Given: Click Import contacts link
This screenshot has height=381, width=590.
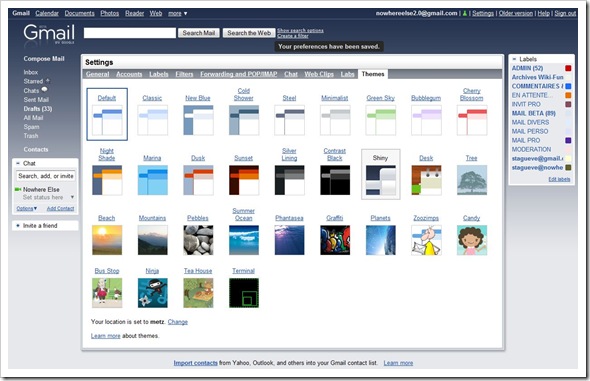Looking at the screenshot, I should 195,363.
